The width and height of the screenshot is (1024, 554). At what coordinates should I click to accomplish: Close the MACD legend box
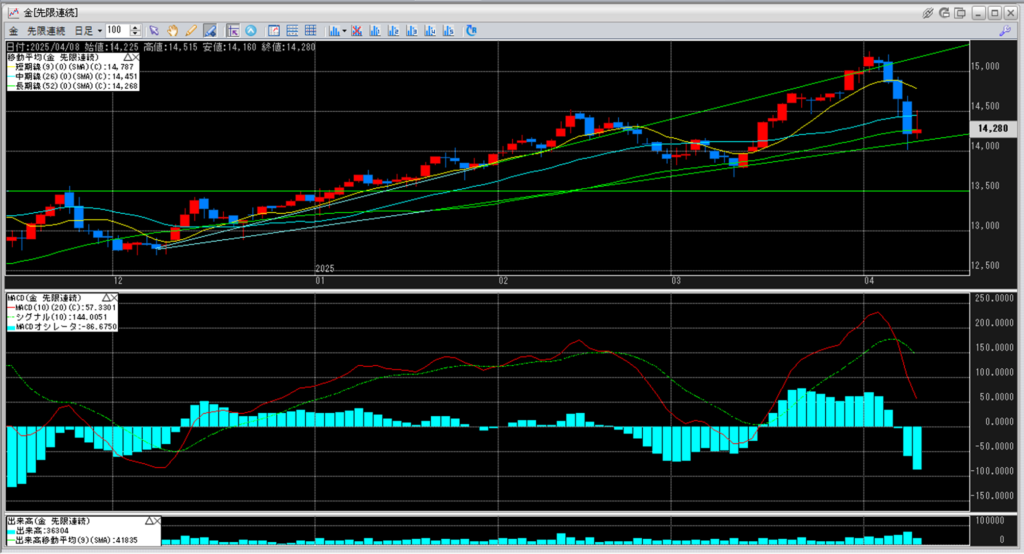(114, 298)
